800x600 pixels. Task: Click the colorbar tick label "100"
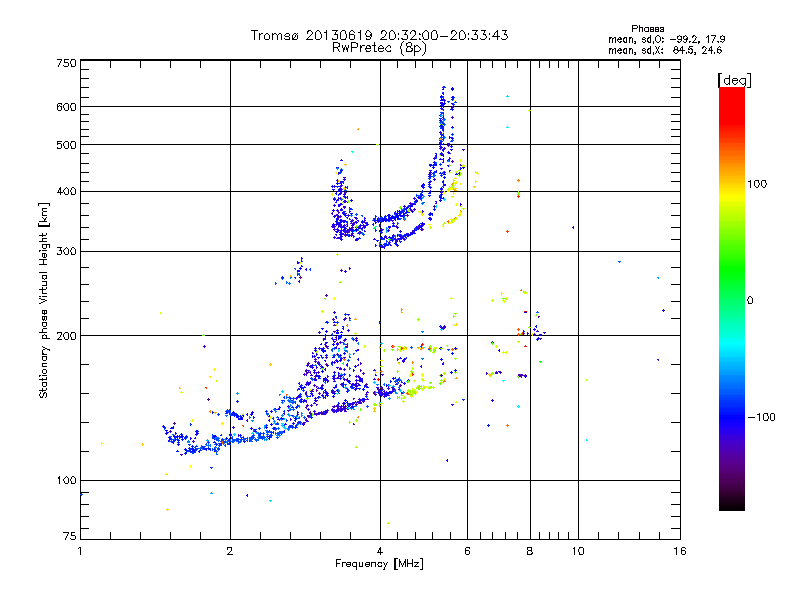(x=757, y=184)
